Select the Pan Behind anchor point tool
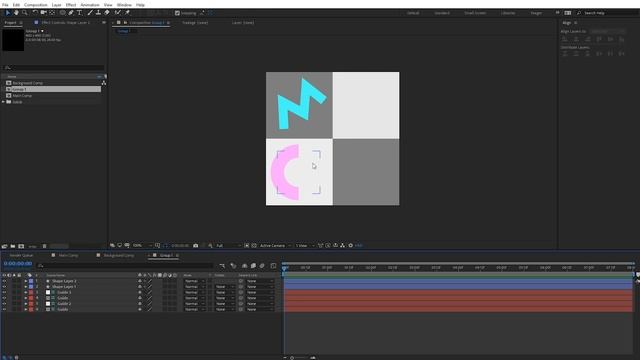640x360 pixels. click(52, 13)
